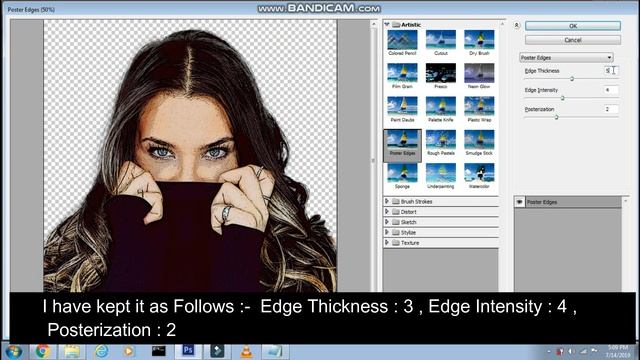This screenshot has width=640, height=360.
Task: Expand the Sketch filter folder
Action: [x=387, y=222]
